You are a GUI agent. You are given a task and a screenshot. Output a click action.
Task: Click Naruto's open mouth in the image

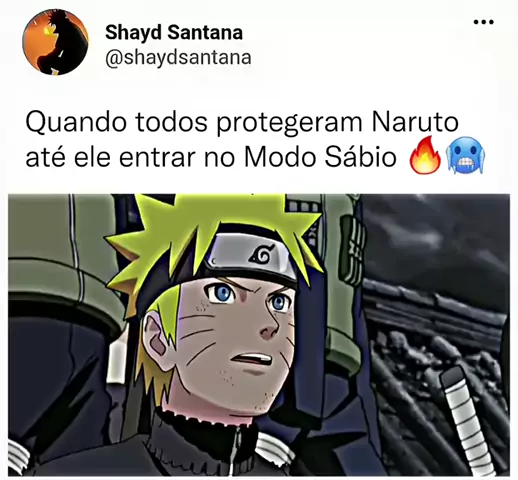[x=251, y=360]
